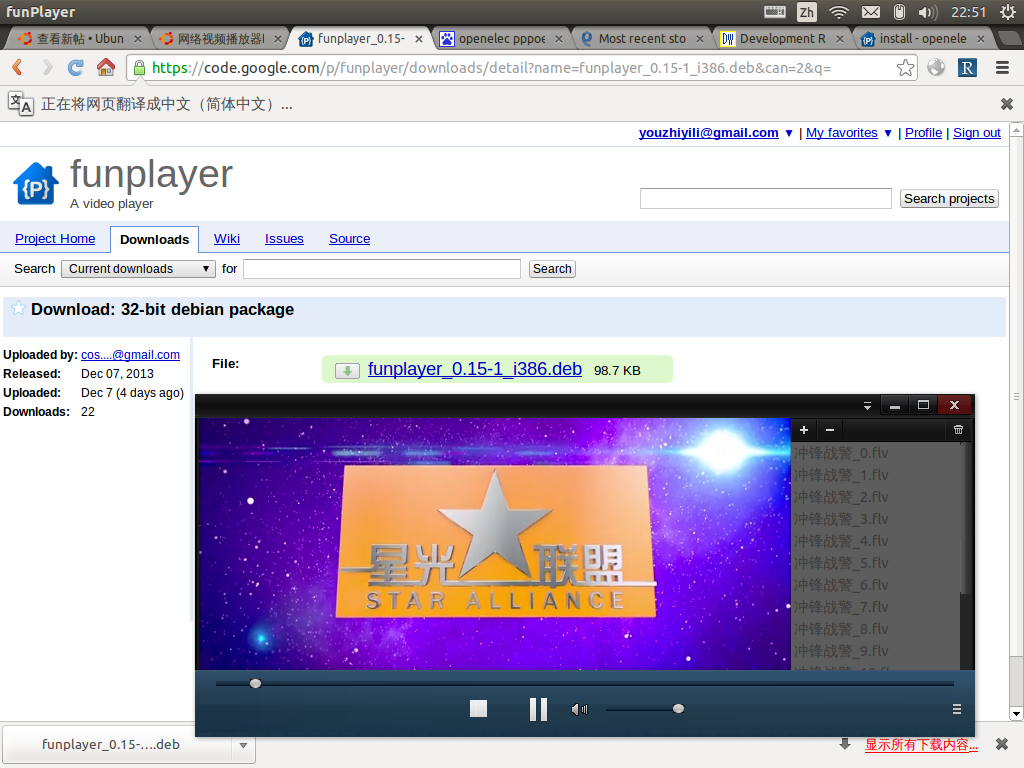The width and height of the screenshot is (1024, 768).
Task: Click the player volume slider handle
Action: (679, 709)
